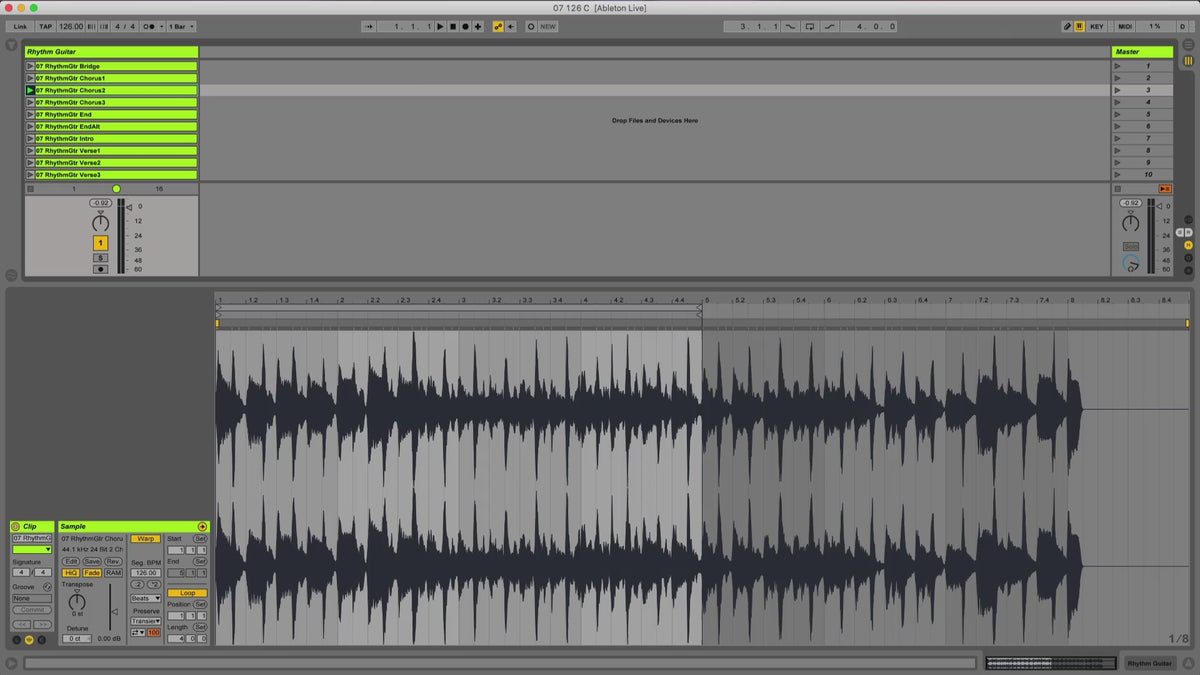
Task: Click the transport Stop button
Action: click(x=452, y=26)
